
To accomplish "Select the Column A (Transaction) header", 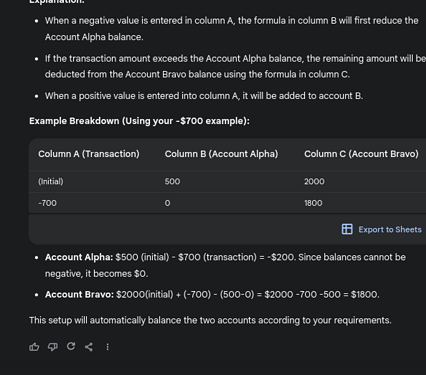I will 89,154.
